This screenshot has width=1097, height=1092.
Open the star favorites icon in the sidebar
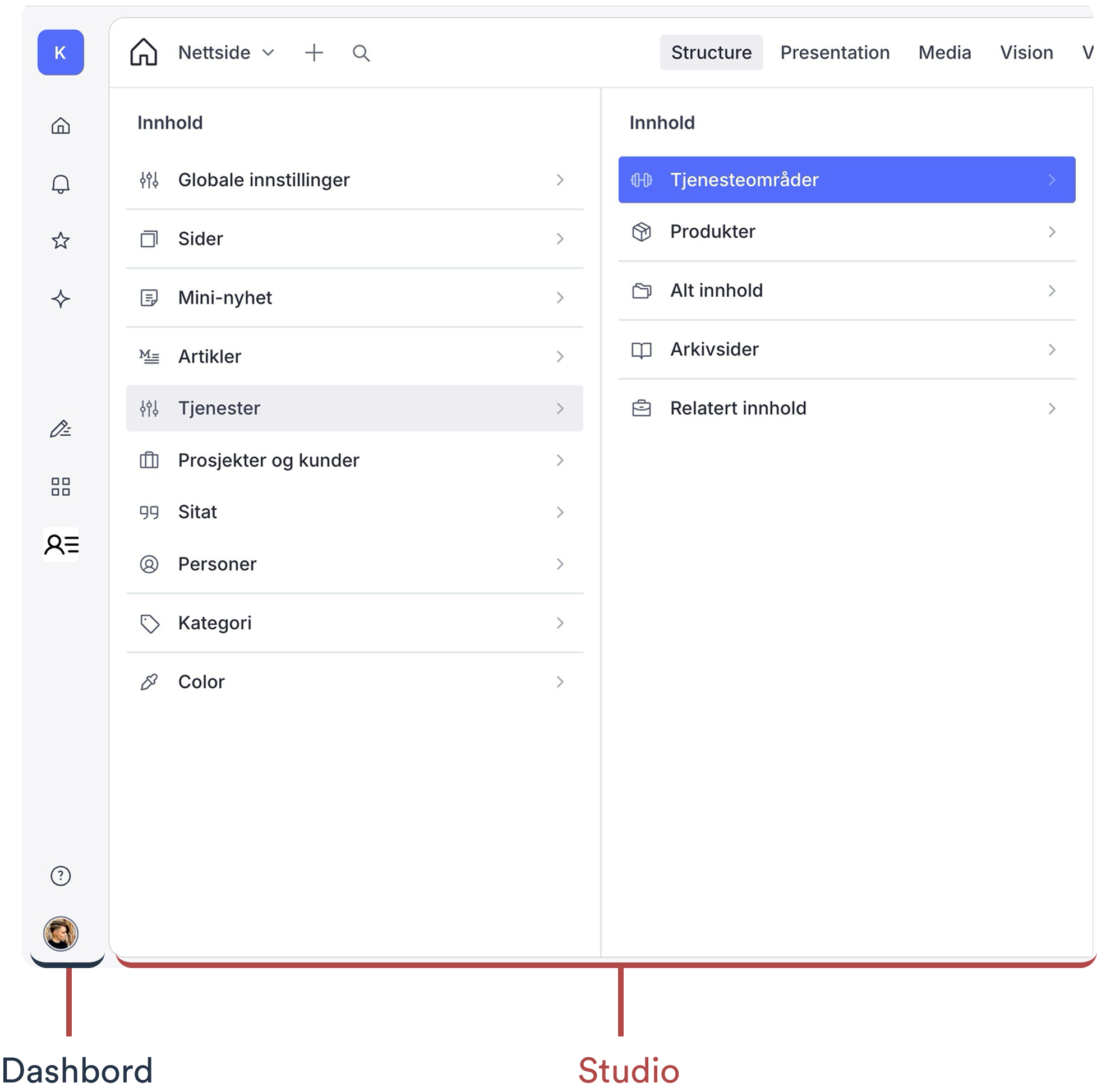[61, 241]
